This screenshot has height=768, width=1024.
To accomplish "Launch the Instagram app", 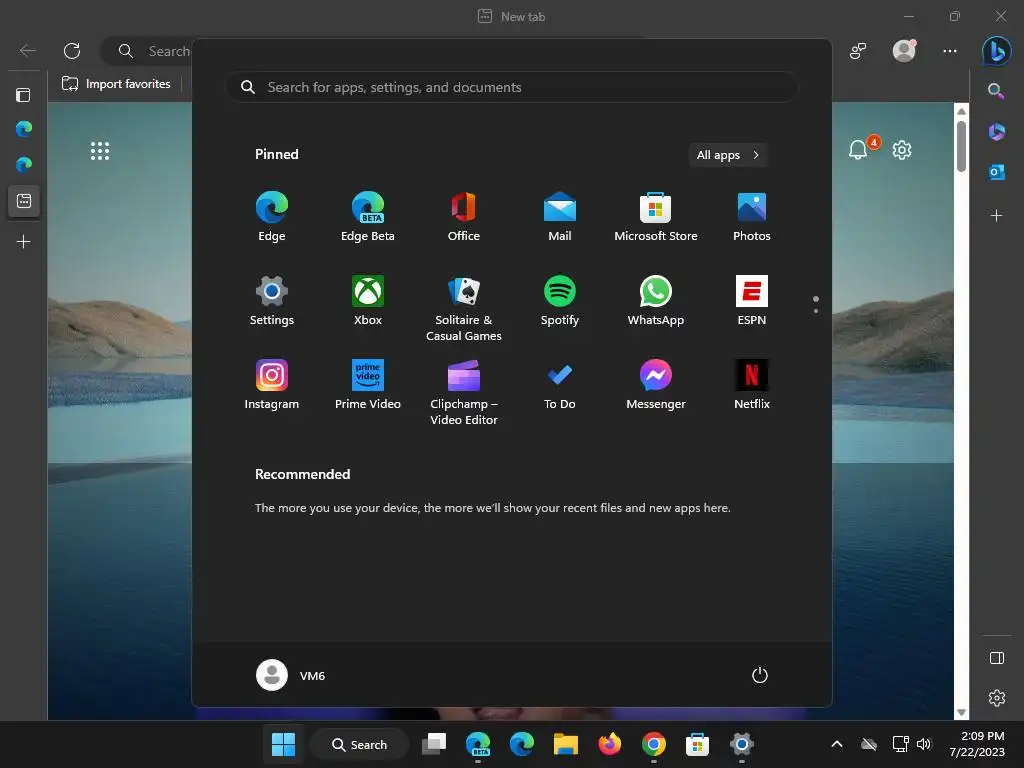I will [x=272, y=385].
